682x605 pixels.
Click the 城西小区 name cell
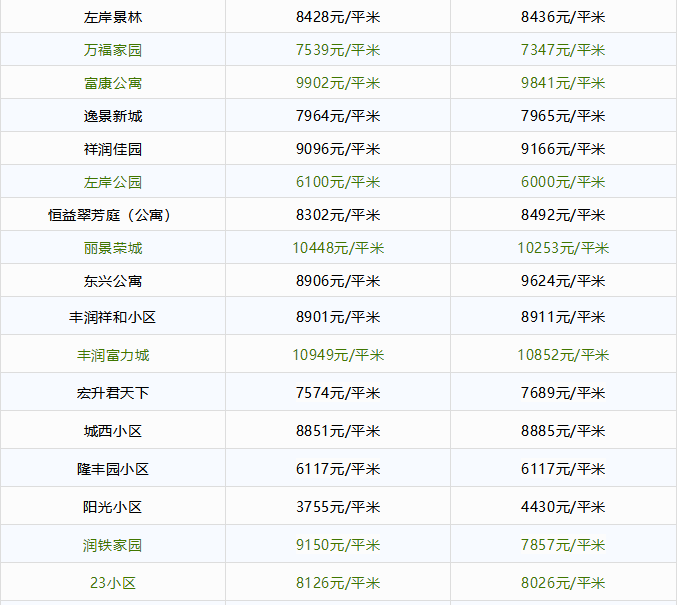[x=113, y=431]
